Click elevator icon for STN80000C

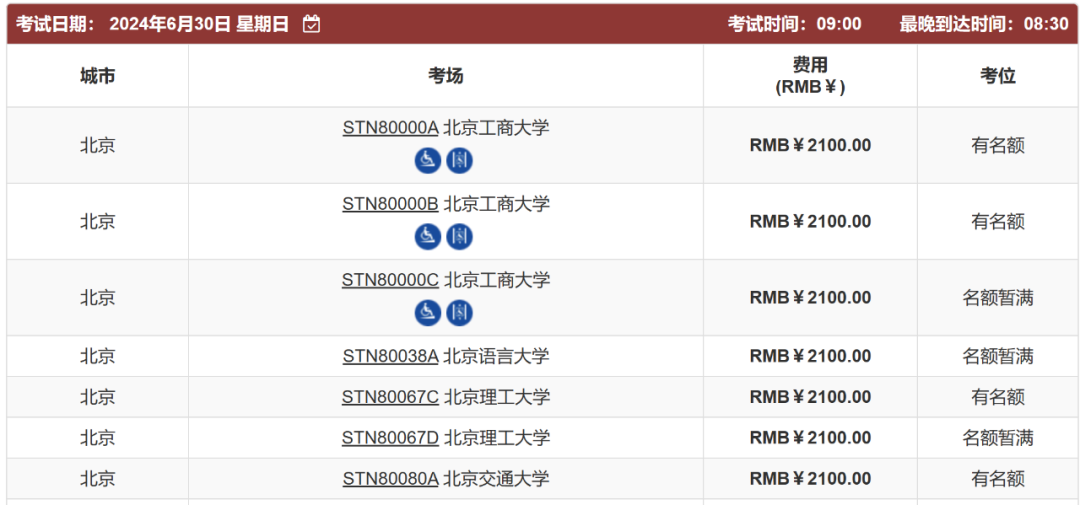459,313
